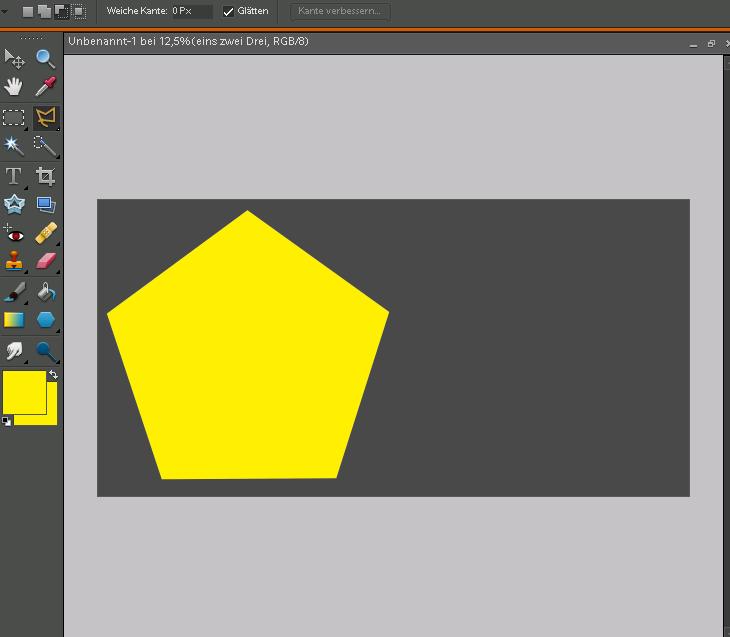
Task: Select the Cookie Cutter star tool
Action: point(14,204)
